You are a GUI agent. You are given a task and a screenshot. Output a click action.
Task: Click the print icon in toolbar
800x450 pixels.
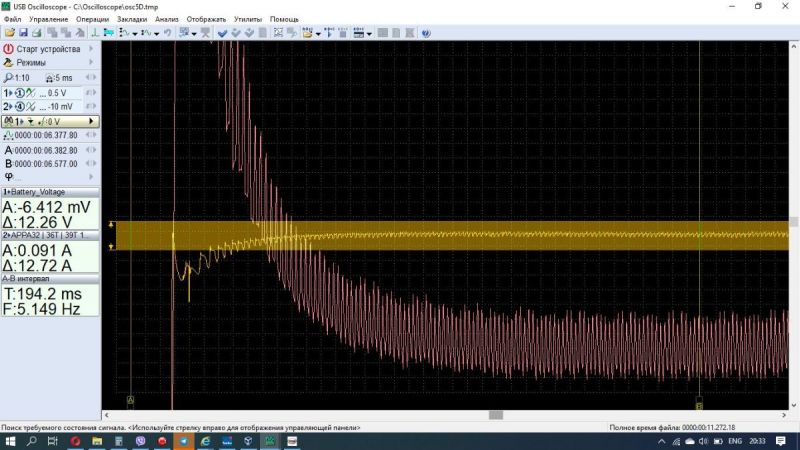(37, 33)
